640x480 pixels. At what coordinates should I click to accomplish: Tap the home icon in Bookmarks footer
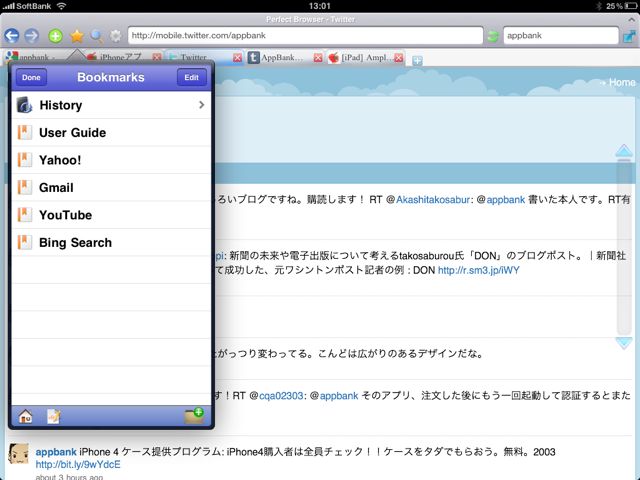tap(25, 416)
